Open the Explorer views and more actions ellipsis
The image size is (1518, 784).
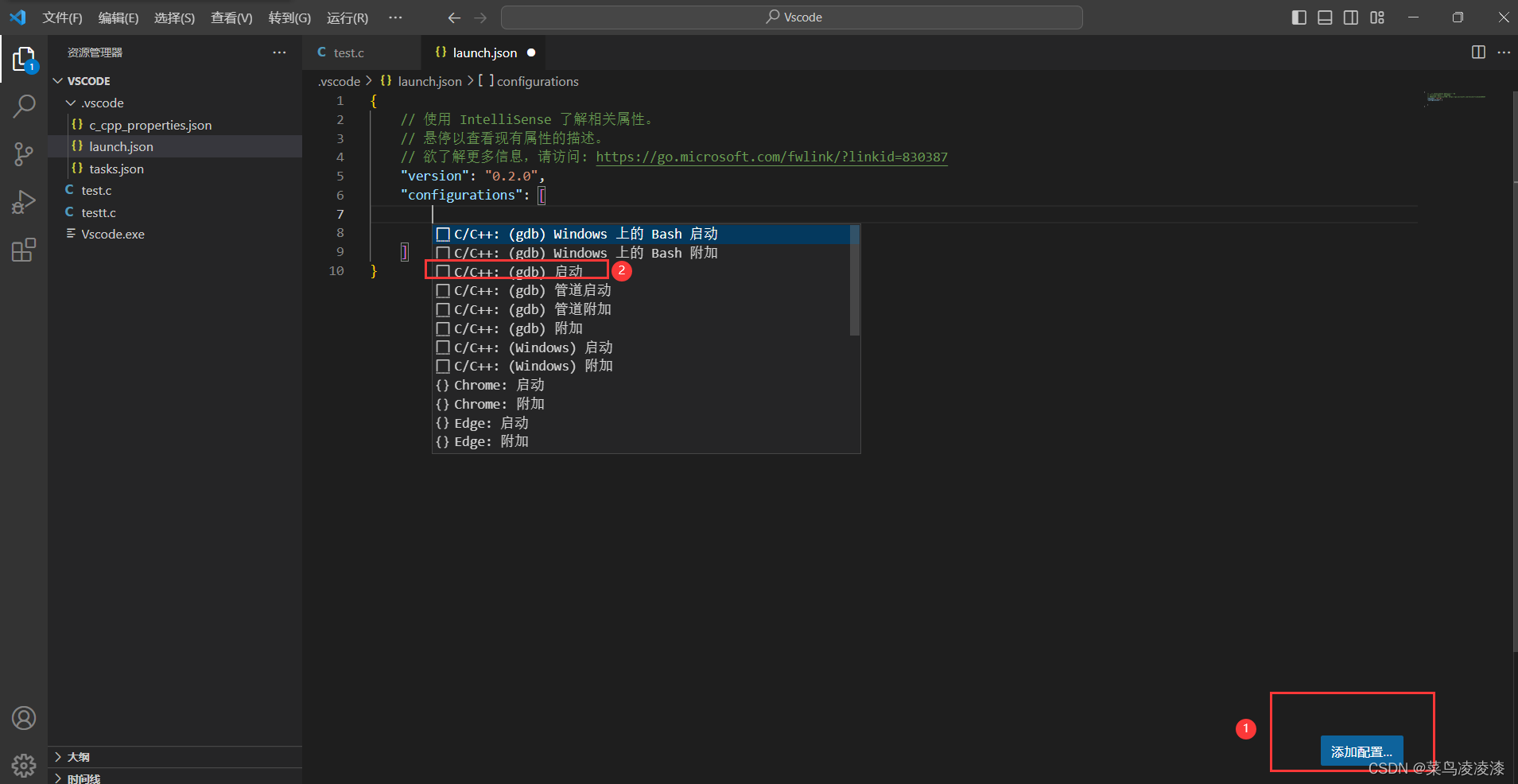(x=279, y=52)
